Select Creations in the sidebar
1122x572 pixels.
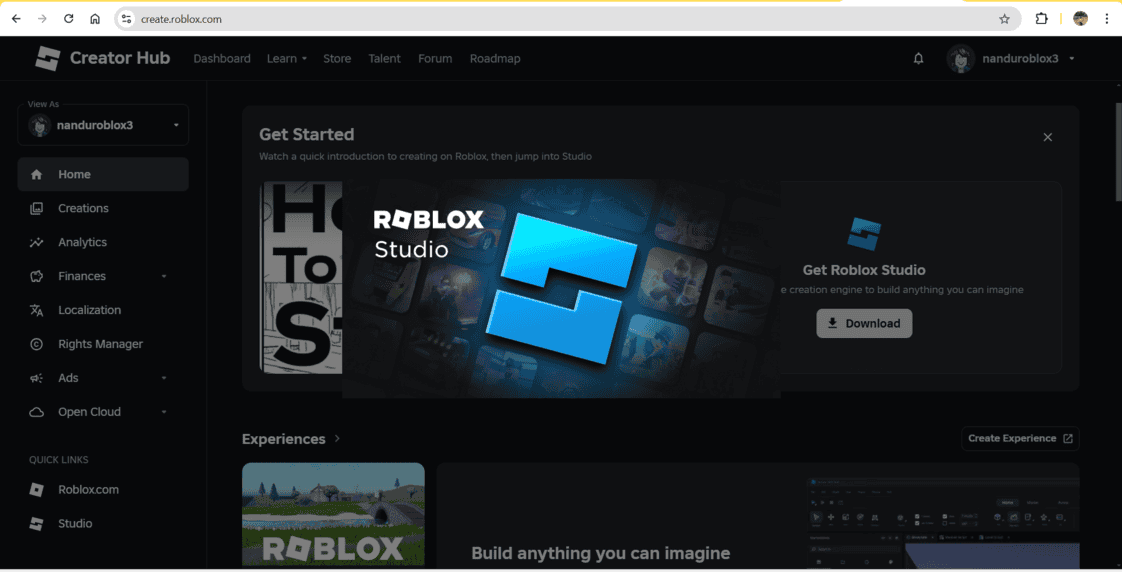(83, 208)
